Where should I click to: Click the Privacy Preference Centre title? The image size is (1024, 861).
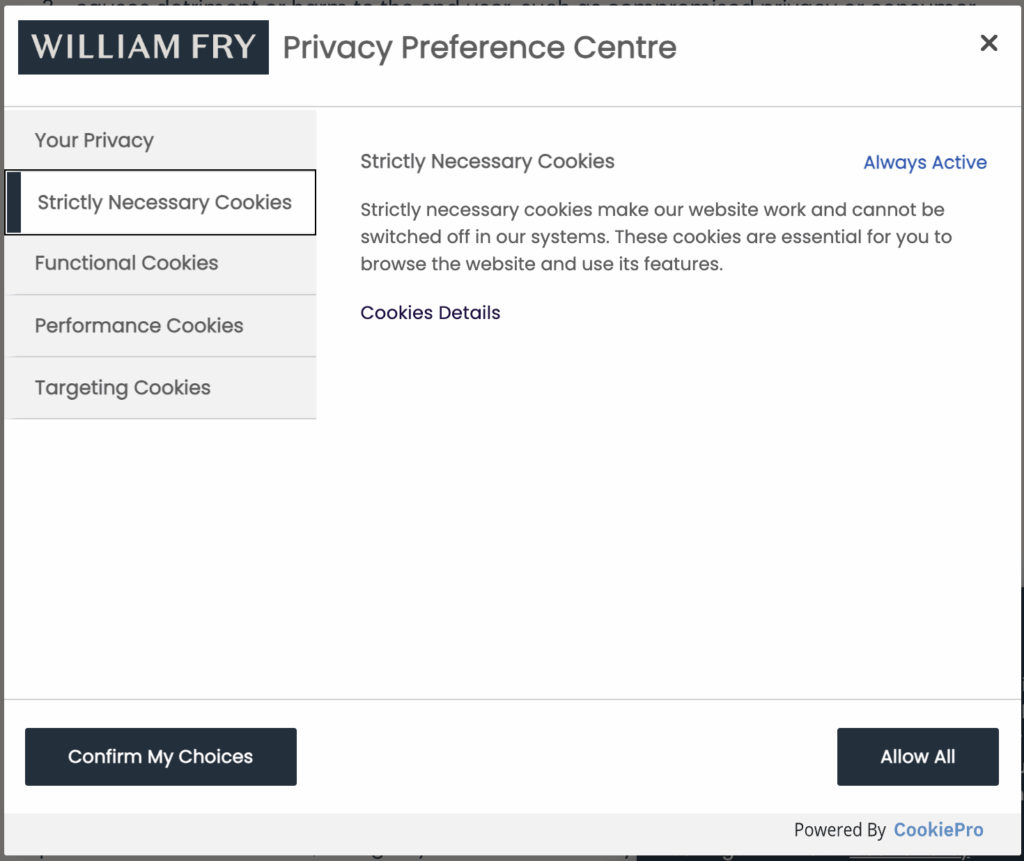point(479,47)
